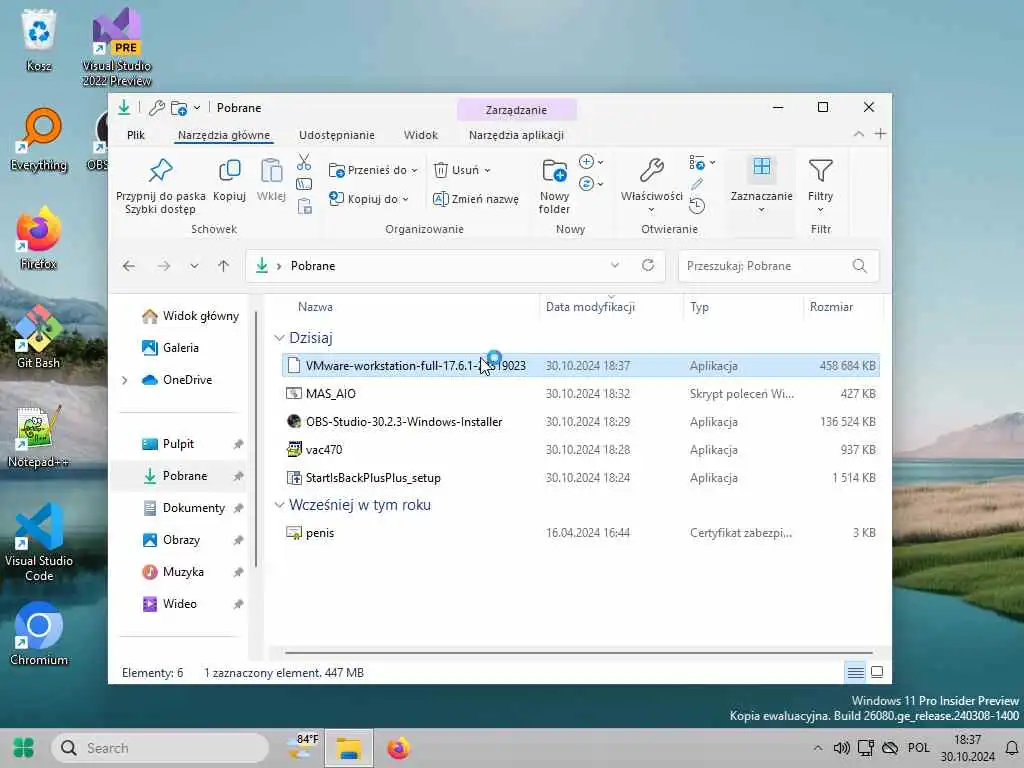Image resolution: width=1024 pixels, height=768 pixels.
Task: Open the new item dropdown in Nowy group
Action: (590, 162)
